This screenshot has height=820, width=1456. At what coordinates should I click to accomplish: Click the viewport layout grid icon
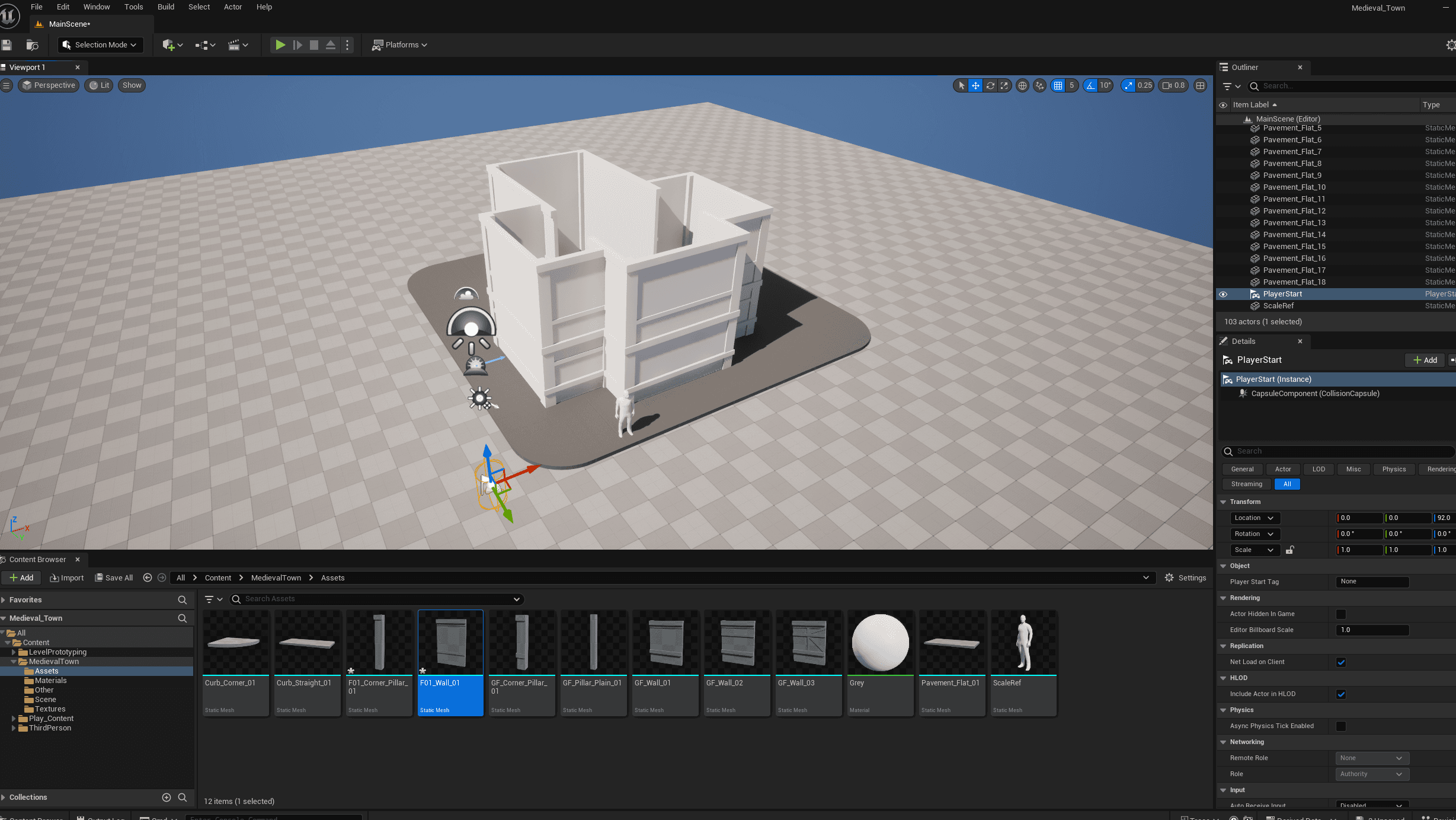click(x=1200, y=85)
